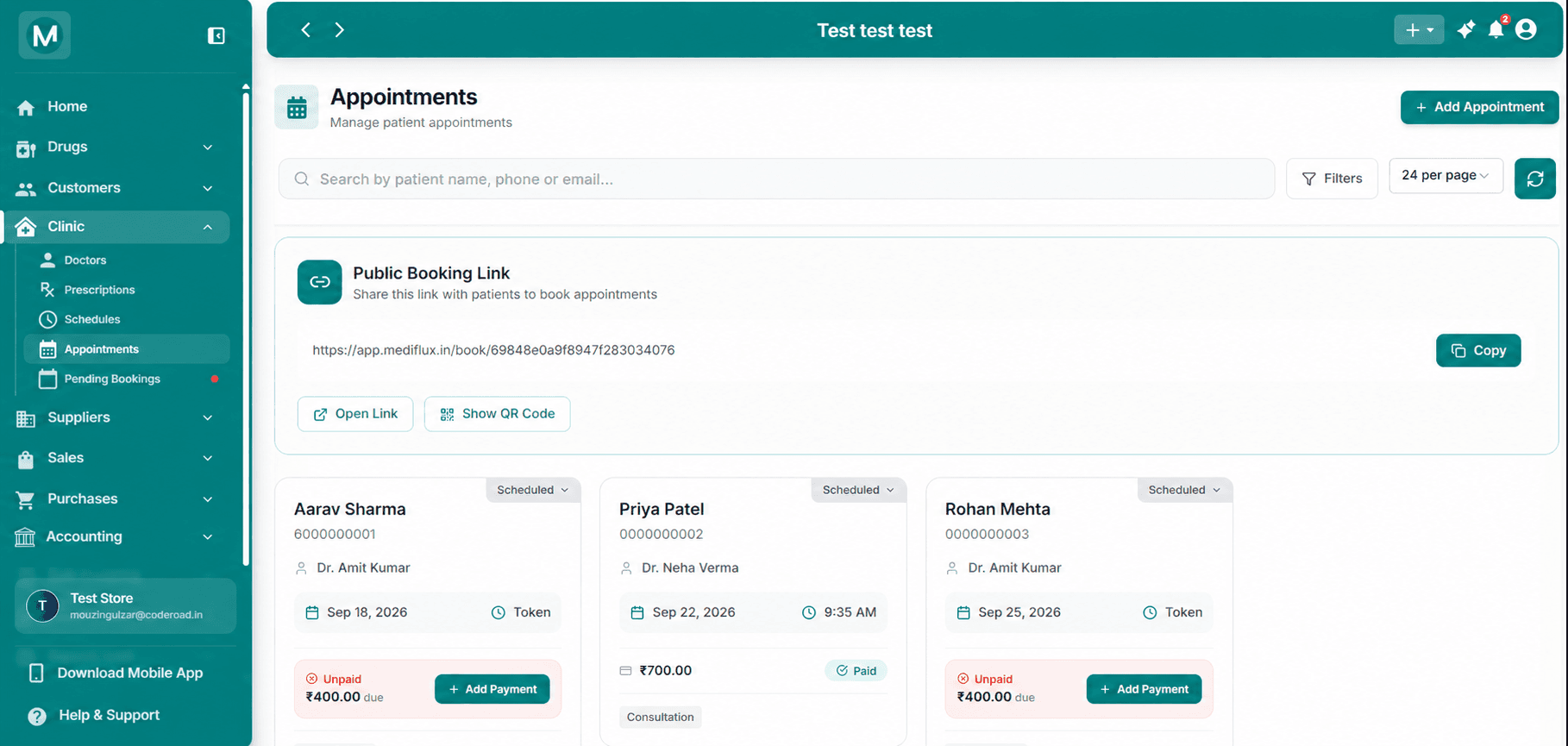Image resolution: width=1568 pixels, height=746 pixels.
Task: Click the Download Mobile App phone icon
Action: [x=36, y=673]
